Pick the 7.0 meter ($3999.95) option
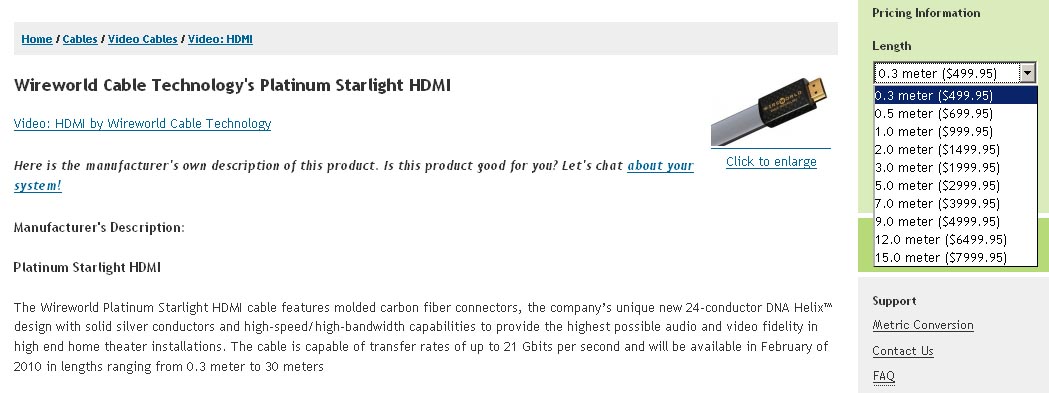Screen dimensions: 1049x393 (955, 204)
